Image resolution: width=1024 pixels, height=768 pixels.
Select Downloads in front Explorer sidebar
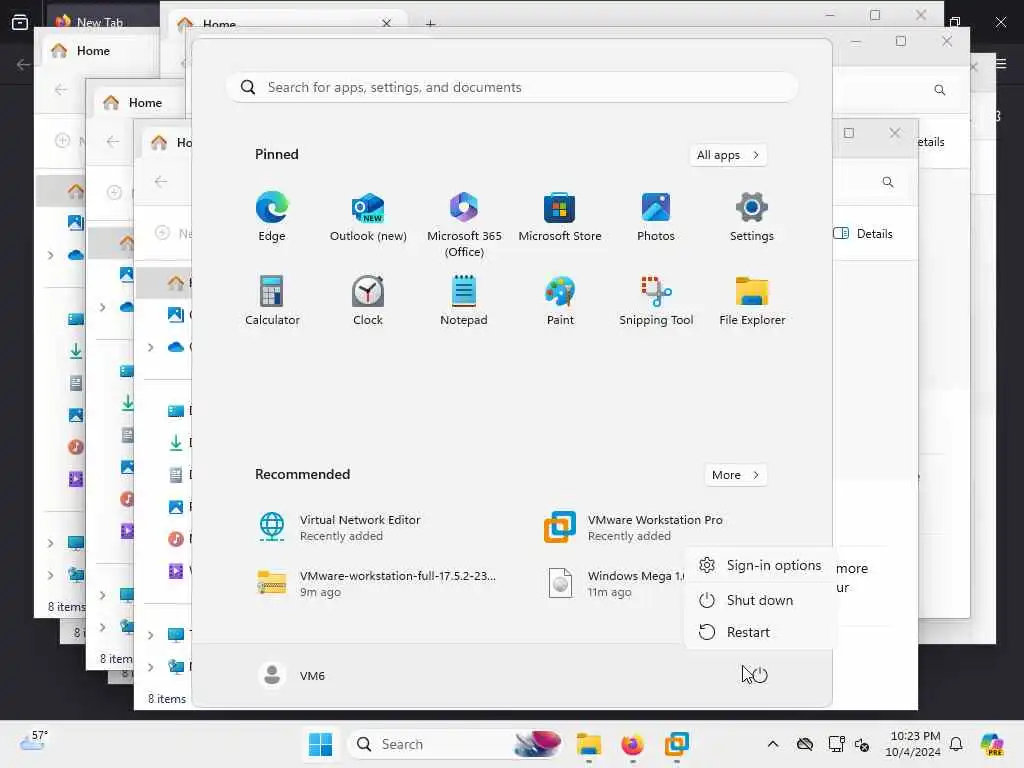click(176, 443)
